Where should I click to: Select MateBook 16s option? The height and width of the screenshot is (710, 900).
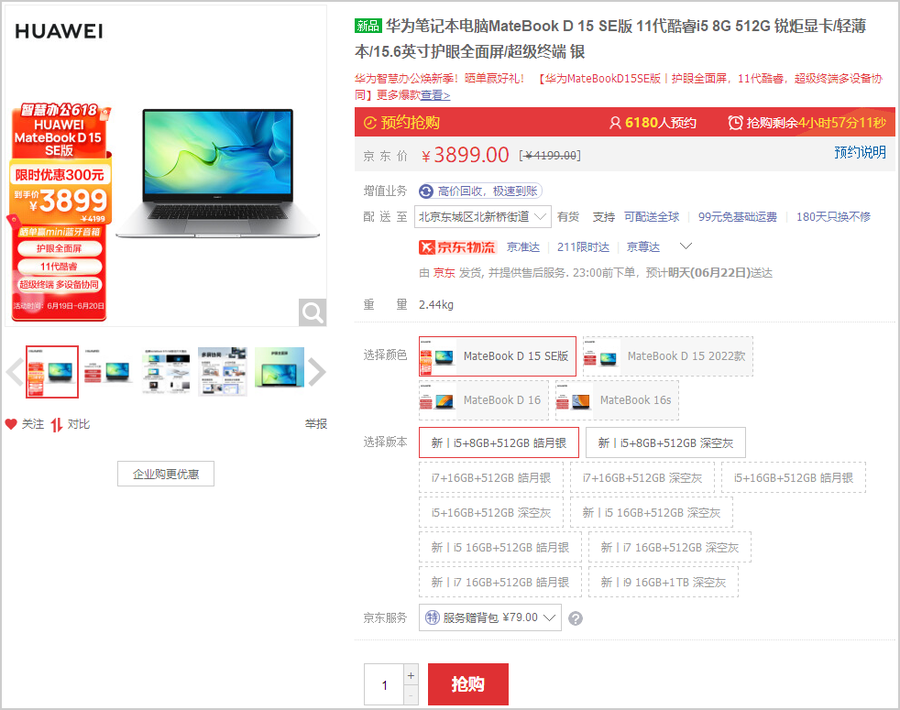pyautogui.click(x=617, y=400)
